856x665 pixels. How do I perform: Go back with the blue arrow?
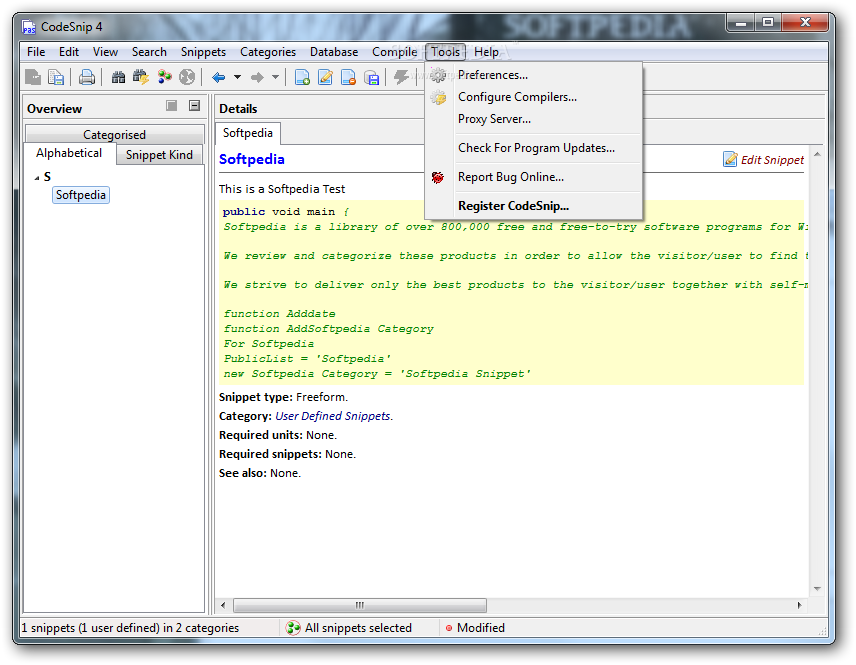point(219,78)
